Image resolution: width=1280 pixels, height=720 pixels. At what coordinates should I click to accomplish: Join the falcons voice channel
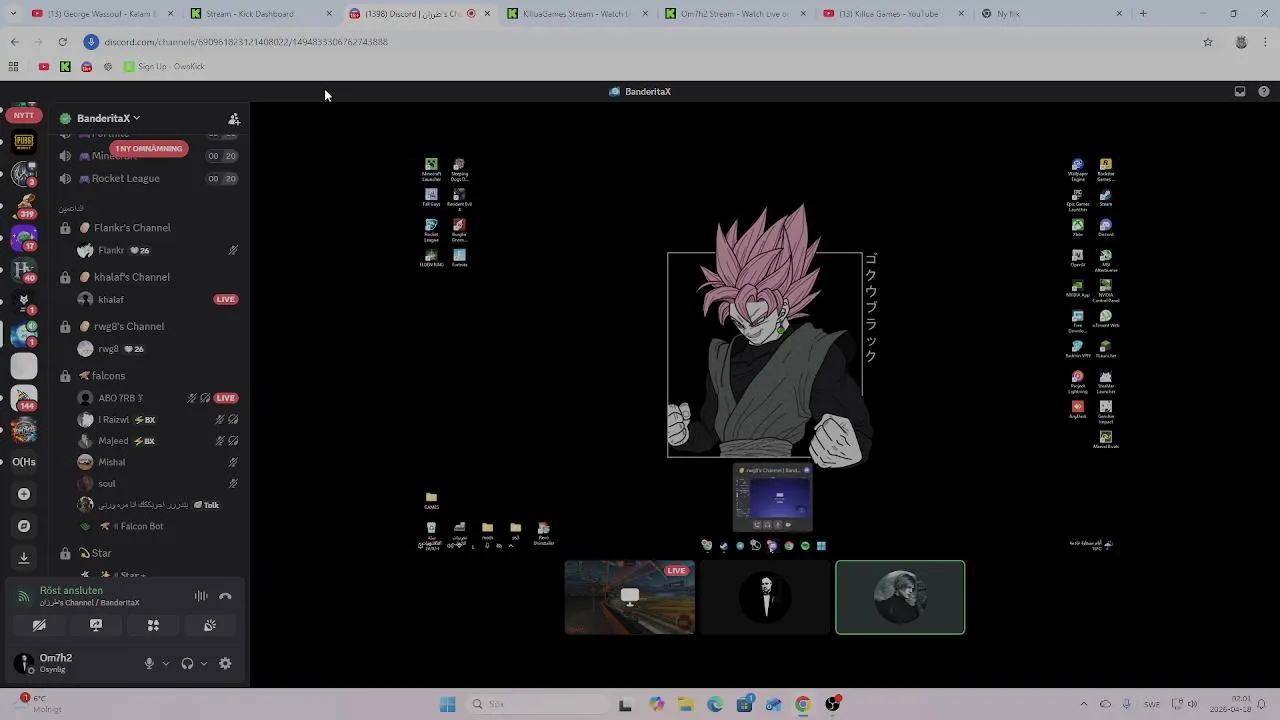[x=150, y=376]
